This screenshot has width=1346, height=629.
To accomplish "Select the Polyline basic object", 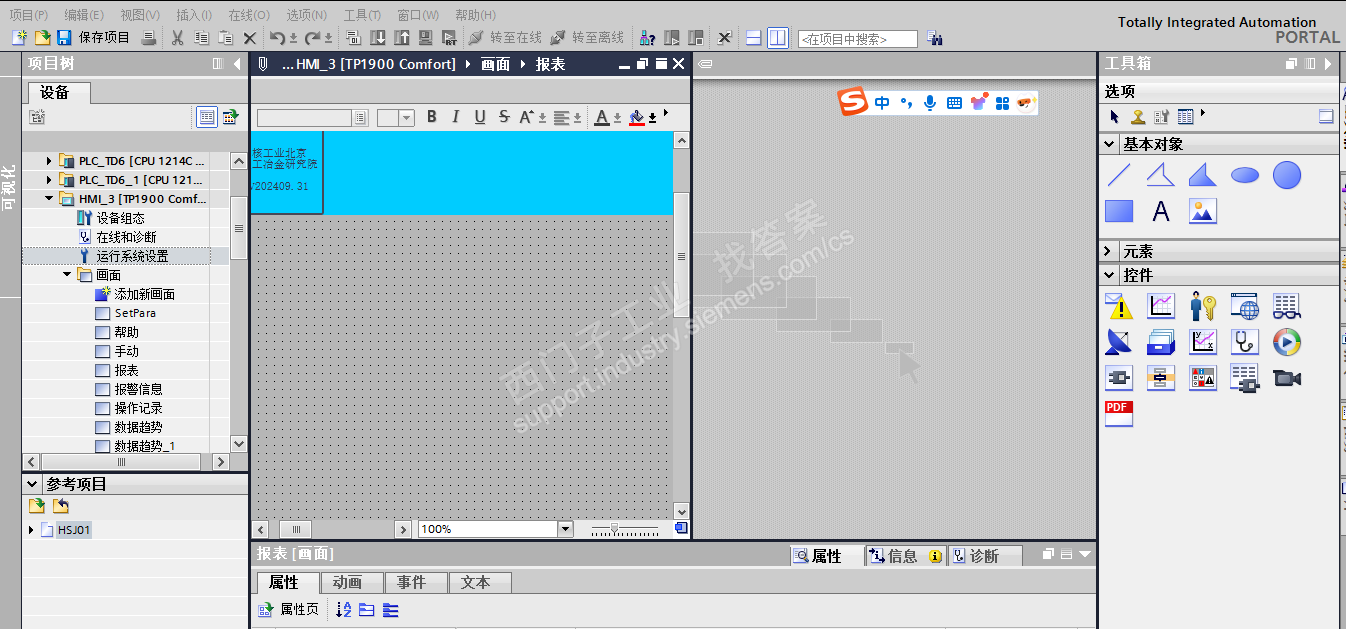I will 1161,176.
